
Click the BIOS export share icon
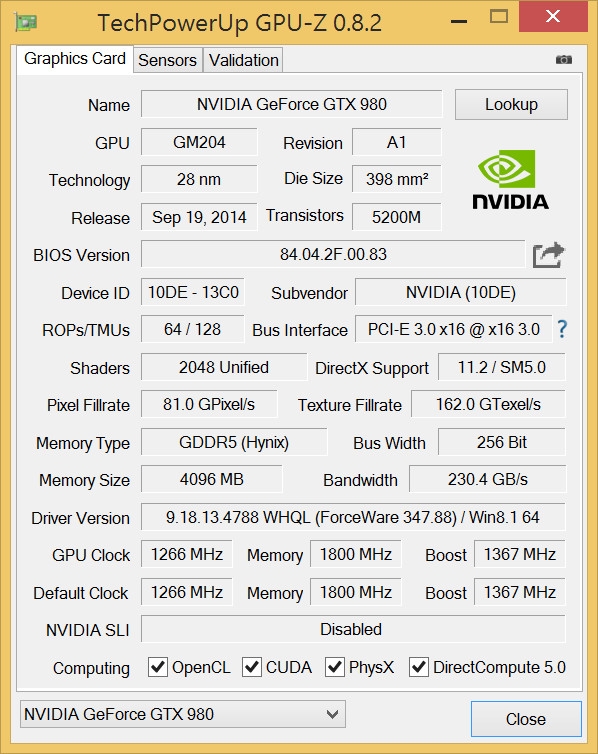tap(549, 255)
